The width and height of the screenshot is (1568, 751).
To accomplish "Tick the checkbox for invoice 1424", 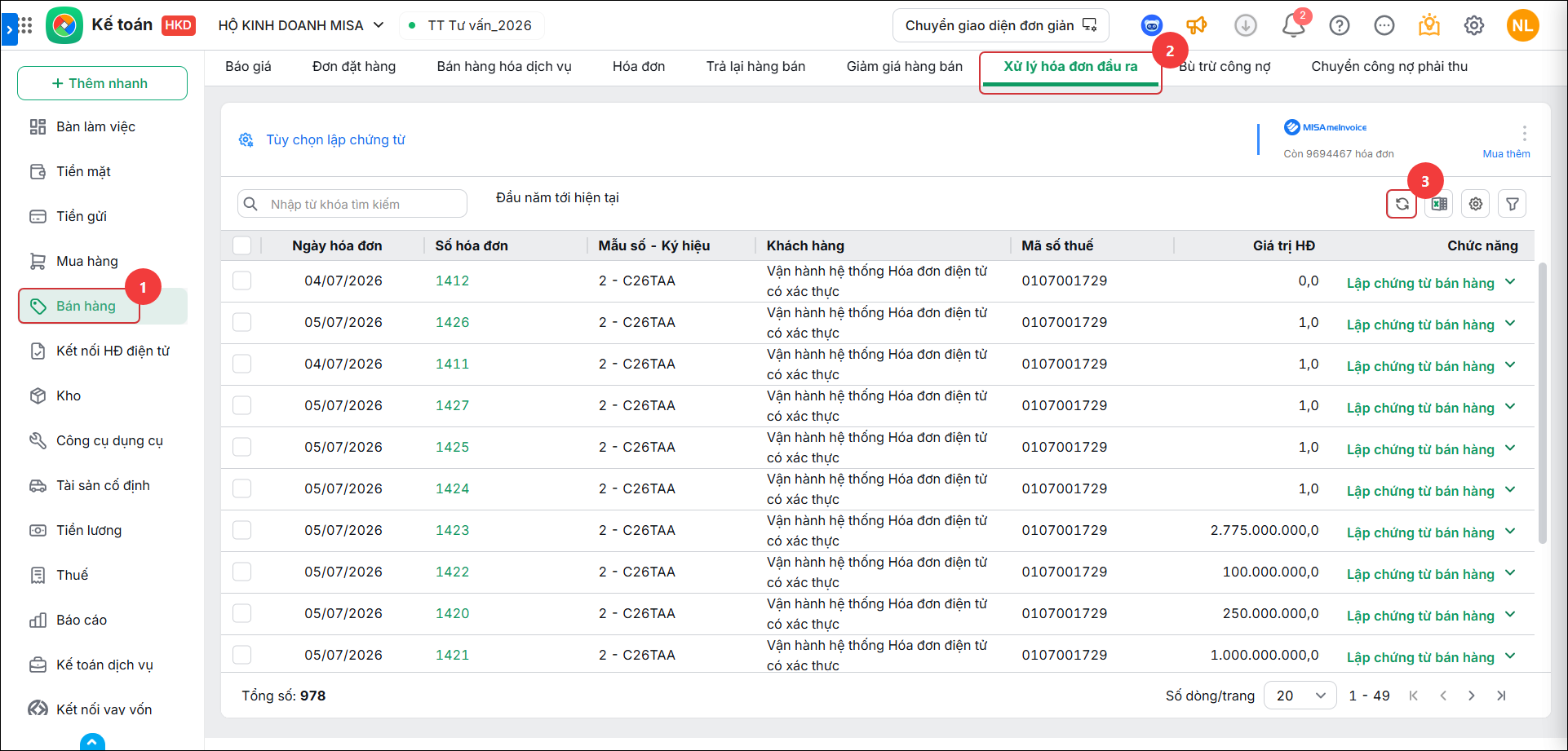I will 241,488.
